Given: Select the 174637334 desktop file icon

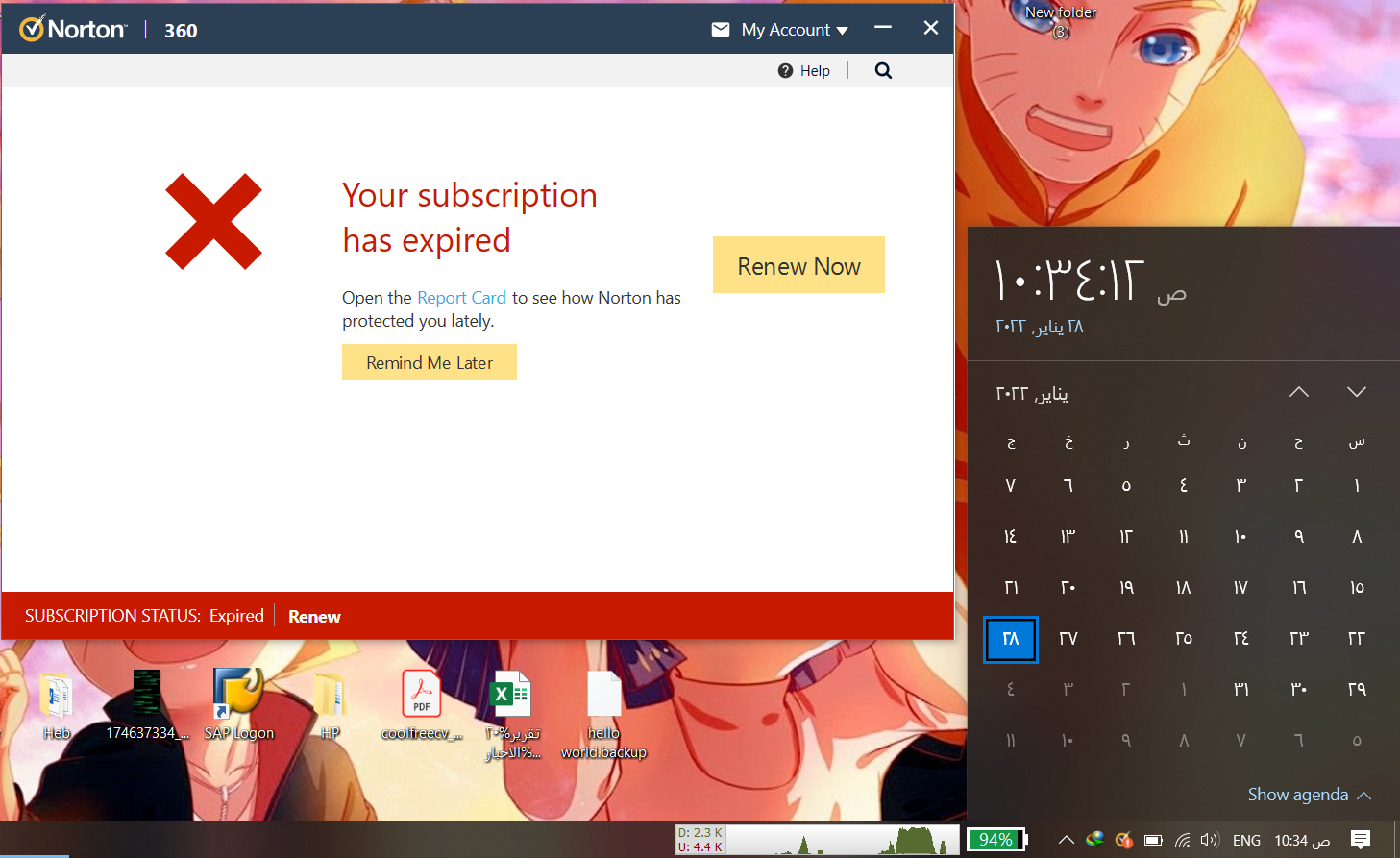Looking at the screenshot, I should [147, 706].
